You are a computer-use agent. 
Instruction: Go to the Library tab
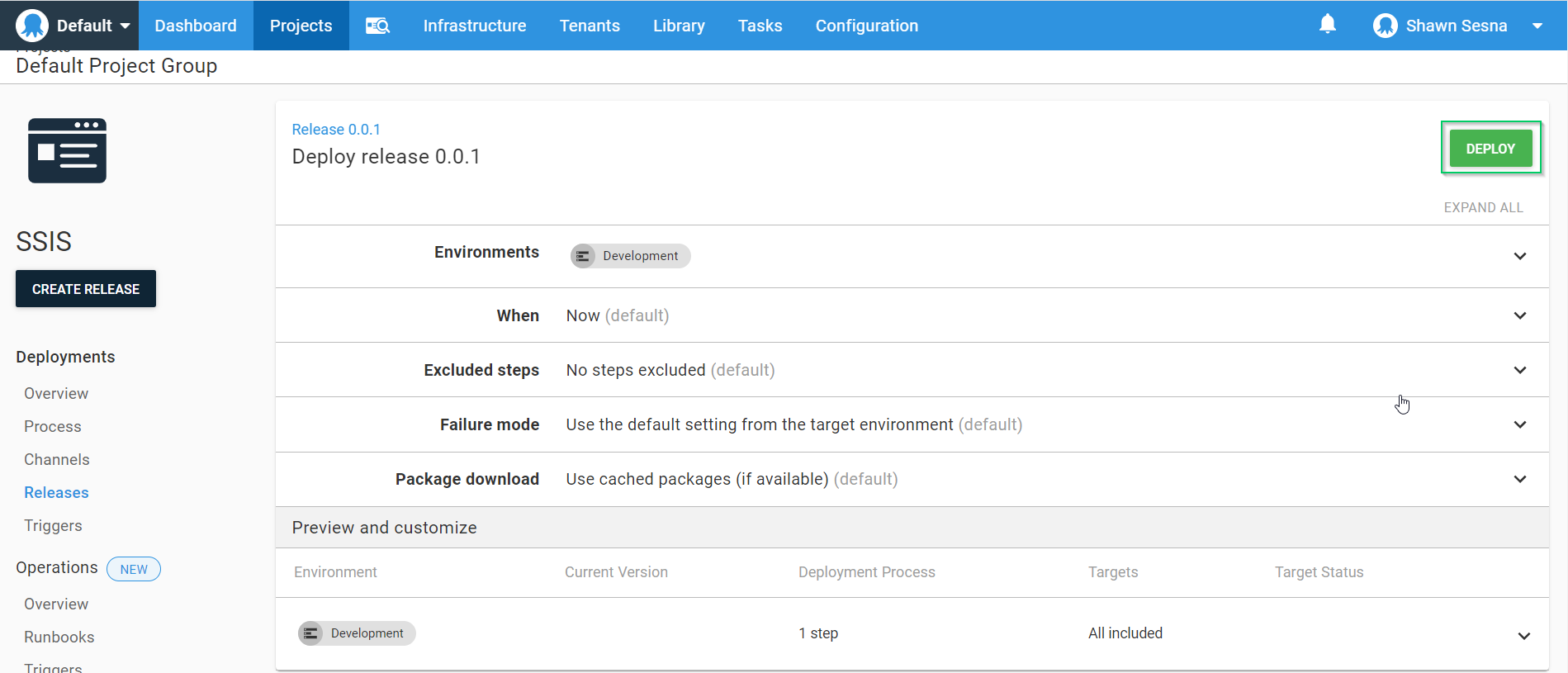point(679,26)
